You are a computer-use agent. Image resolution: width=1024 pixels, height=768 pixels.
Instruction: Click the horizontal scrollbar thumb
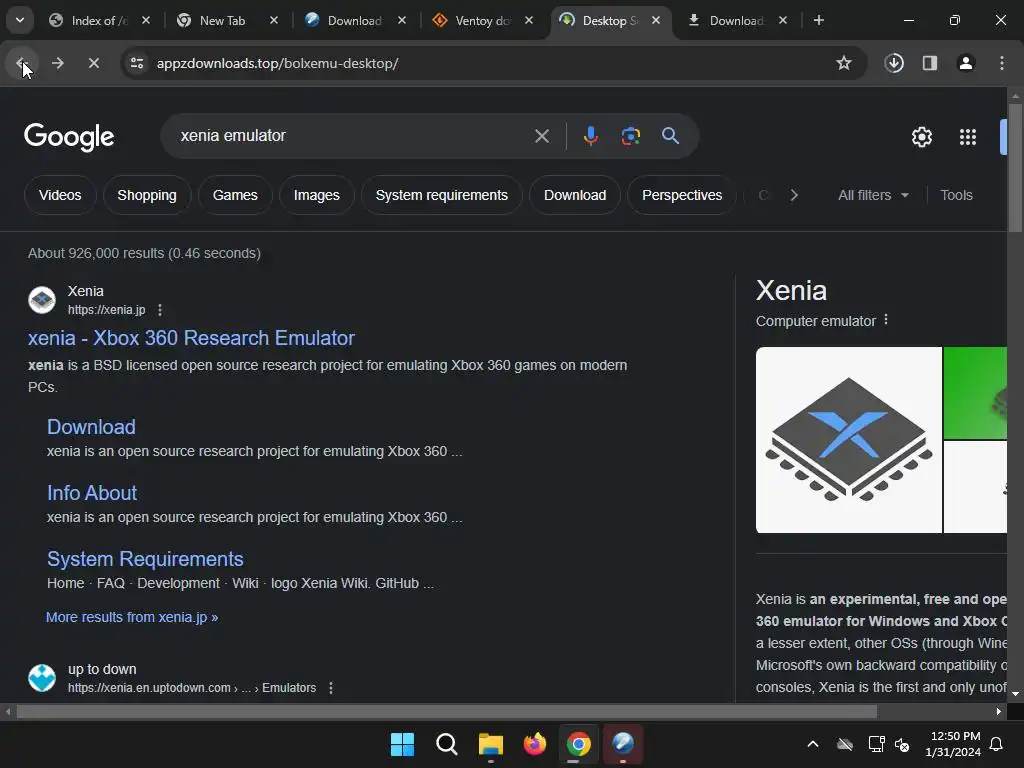coord(447,711)
